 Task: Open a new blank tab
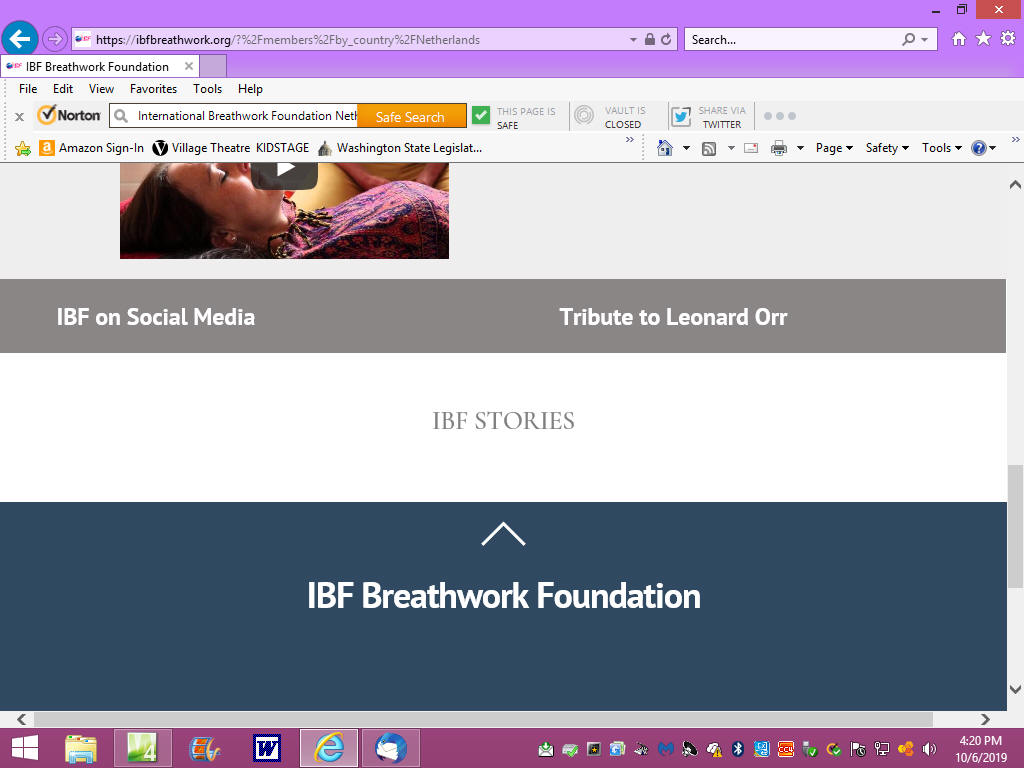tap(213, 67)
